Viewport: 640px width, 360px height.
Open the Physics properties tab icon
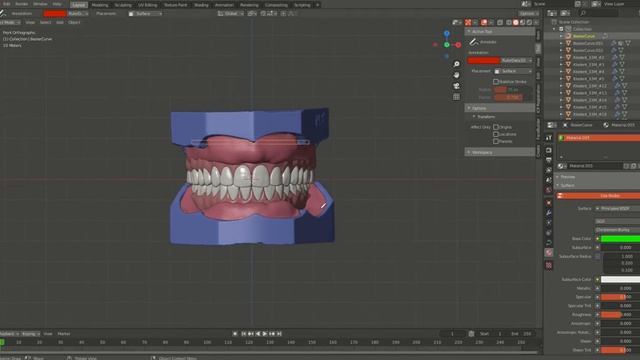[549, 223]
